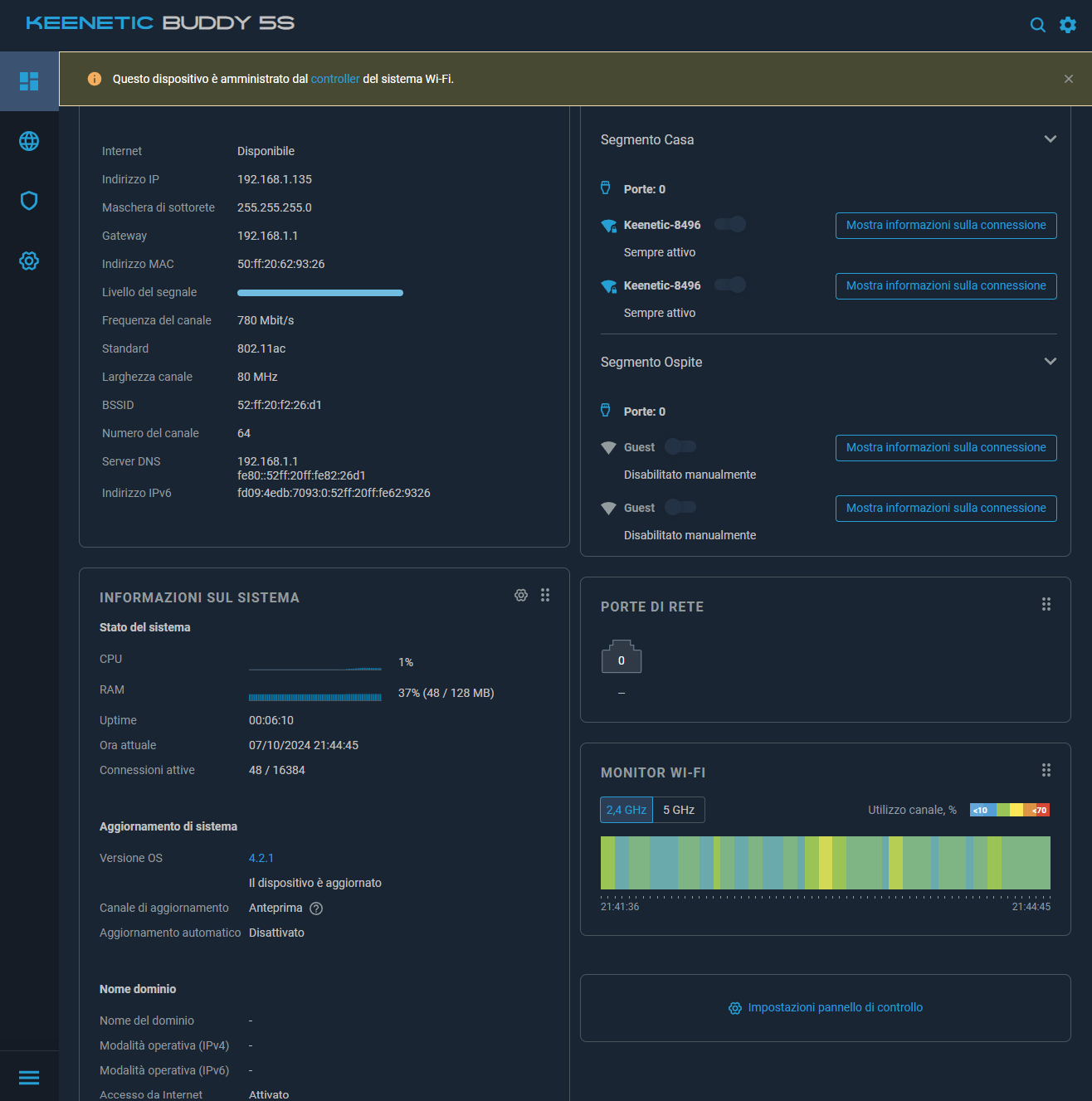1092x1101 pixels.
Task: Expand the sidebar hamburger menu
Action: (x=29, y=1078)
